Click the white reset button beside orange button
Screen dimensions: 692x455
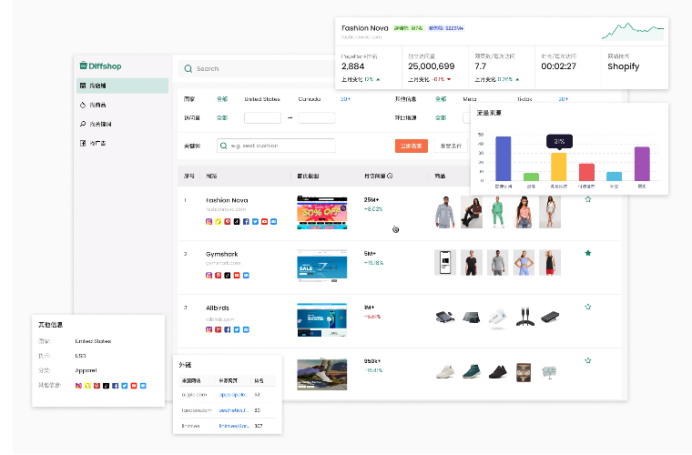(451, 146)
